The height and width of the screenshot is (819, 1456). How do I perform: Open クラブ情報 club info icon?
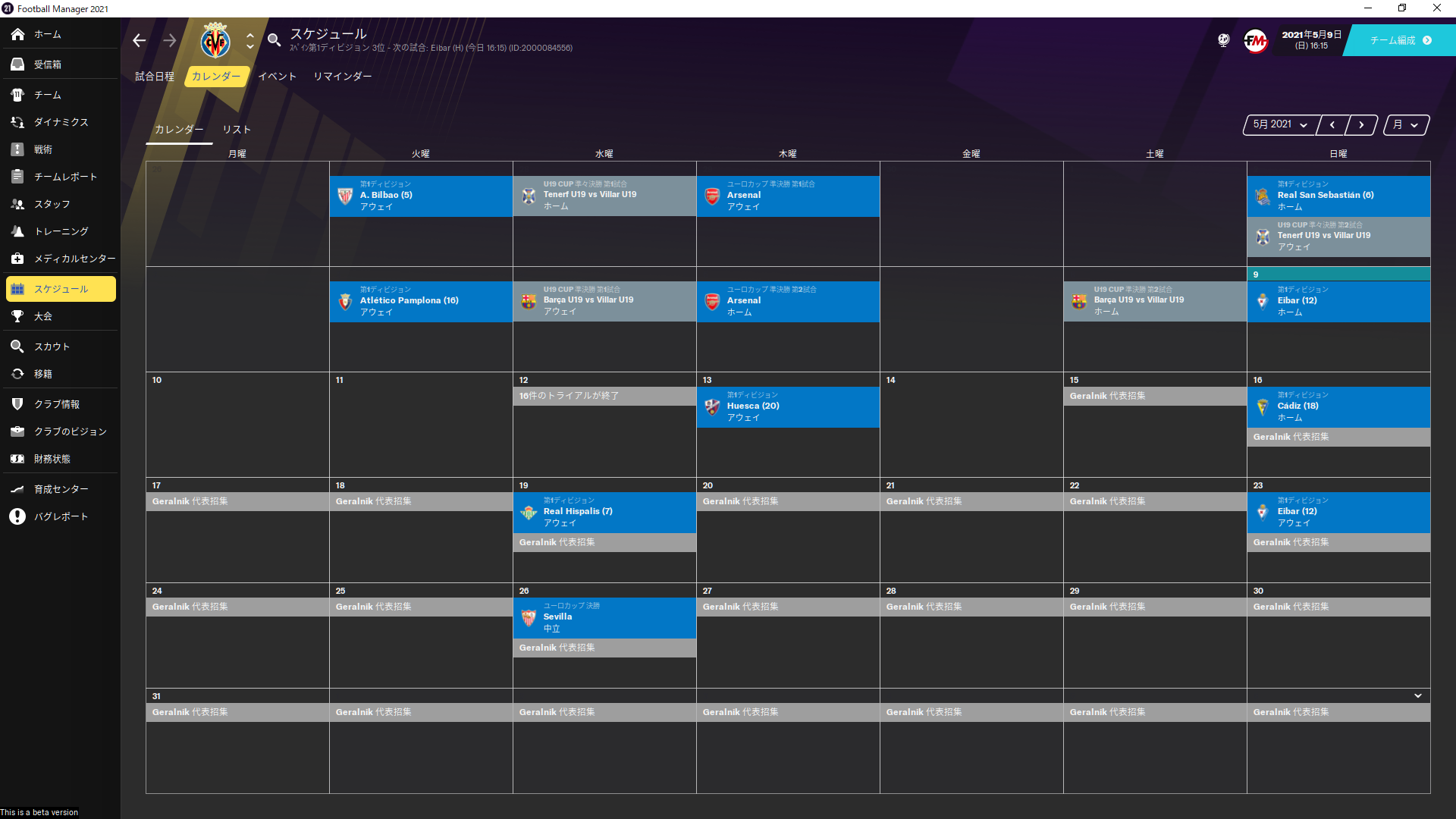(x=17, y=404)
